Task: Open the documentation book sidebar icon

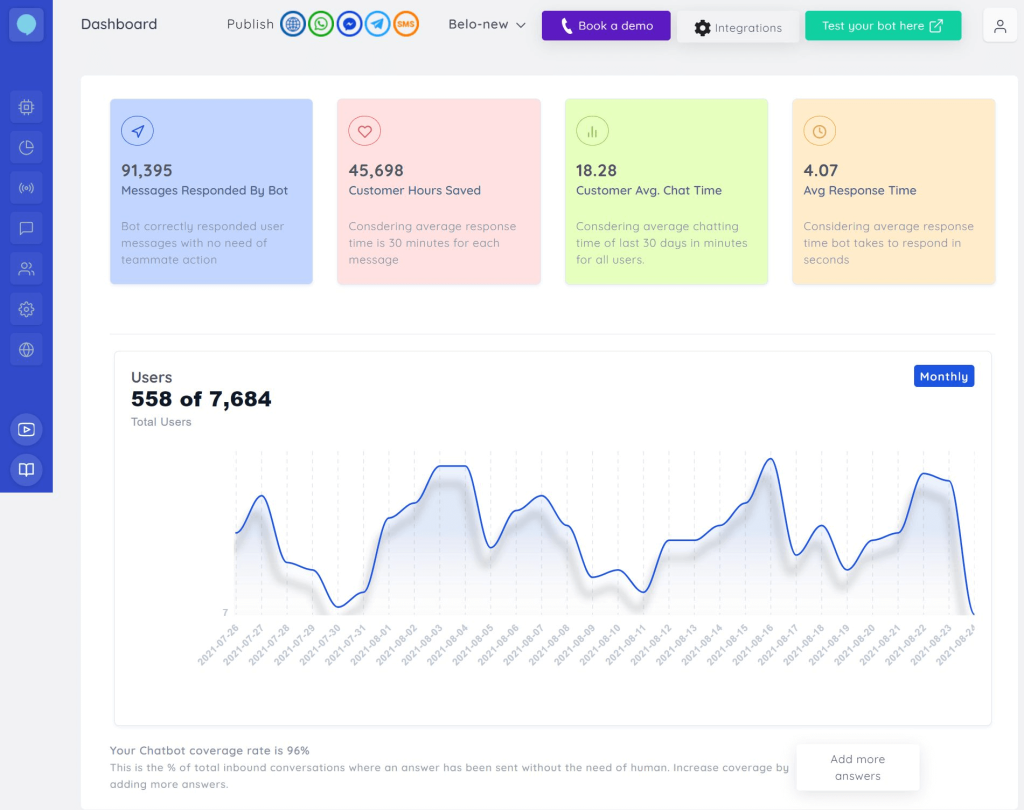Action: (x=26, y=469)
